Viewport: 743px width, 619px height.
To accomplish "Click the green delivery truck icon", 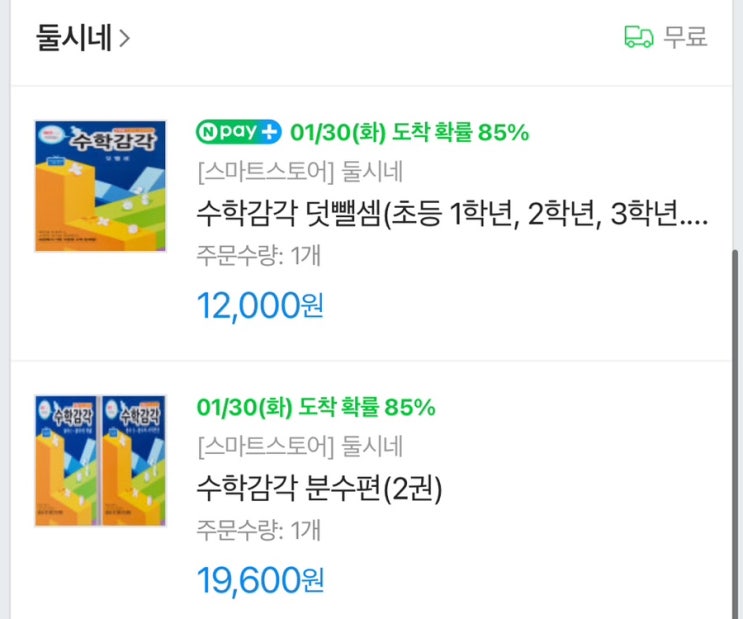I will coord(638,37).
